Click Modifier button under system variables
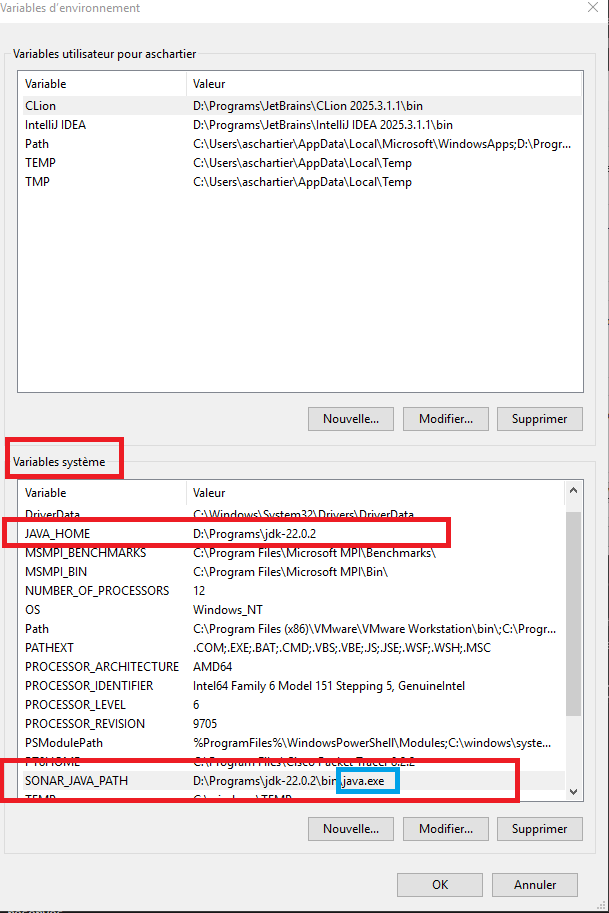 pos(445,829)
